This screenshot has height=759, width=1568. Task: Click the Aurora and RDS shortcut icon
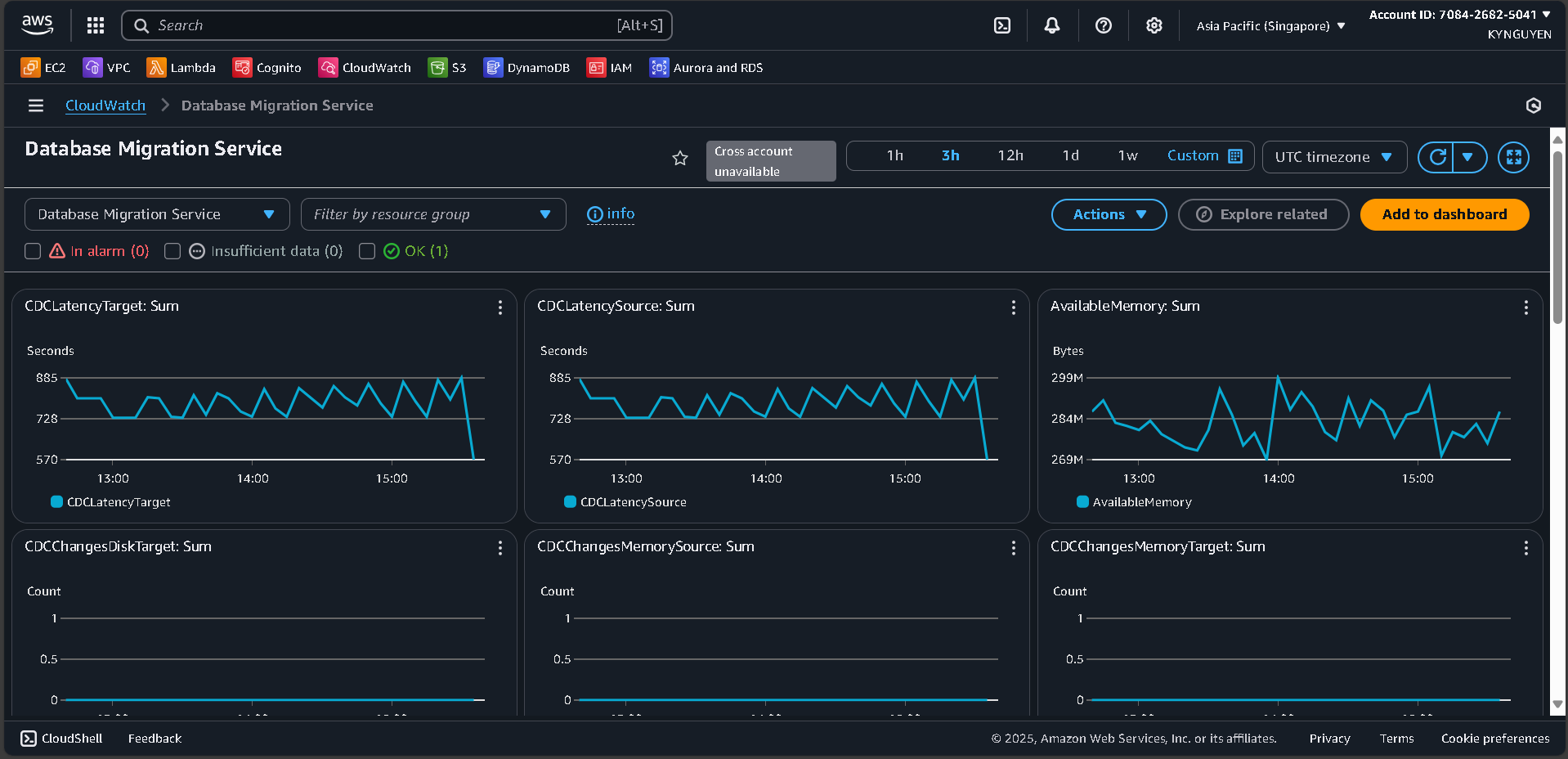click(x=659, y=67)
